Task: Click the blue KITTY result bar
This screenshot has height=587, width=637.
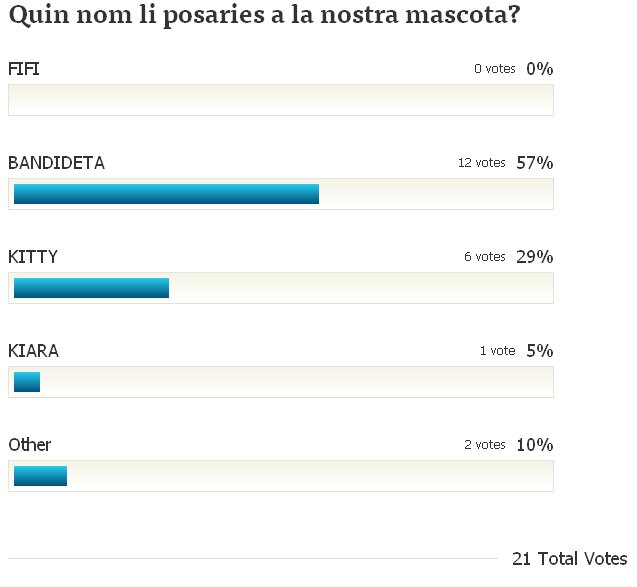Action: tap(91, 288)
